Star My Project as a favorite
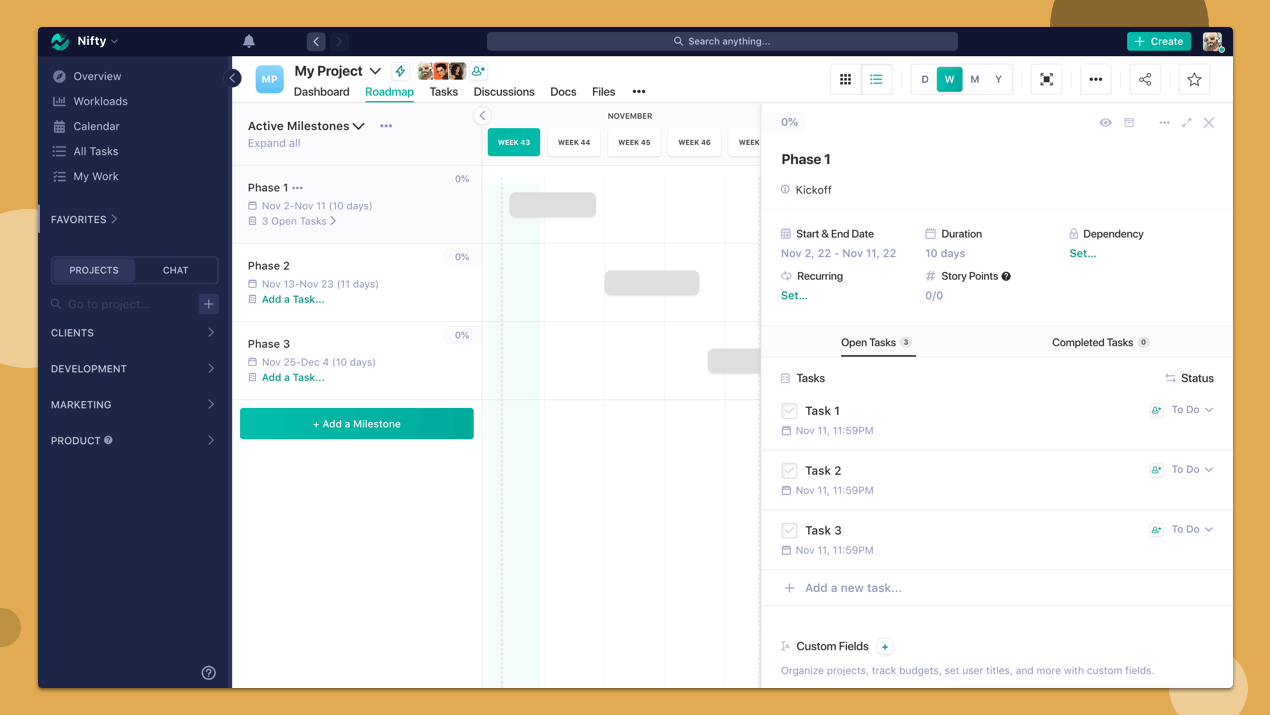The image size is (1270, 715). pos(1194,79)
